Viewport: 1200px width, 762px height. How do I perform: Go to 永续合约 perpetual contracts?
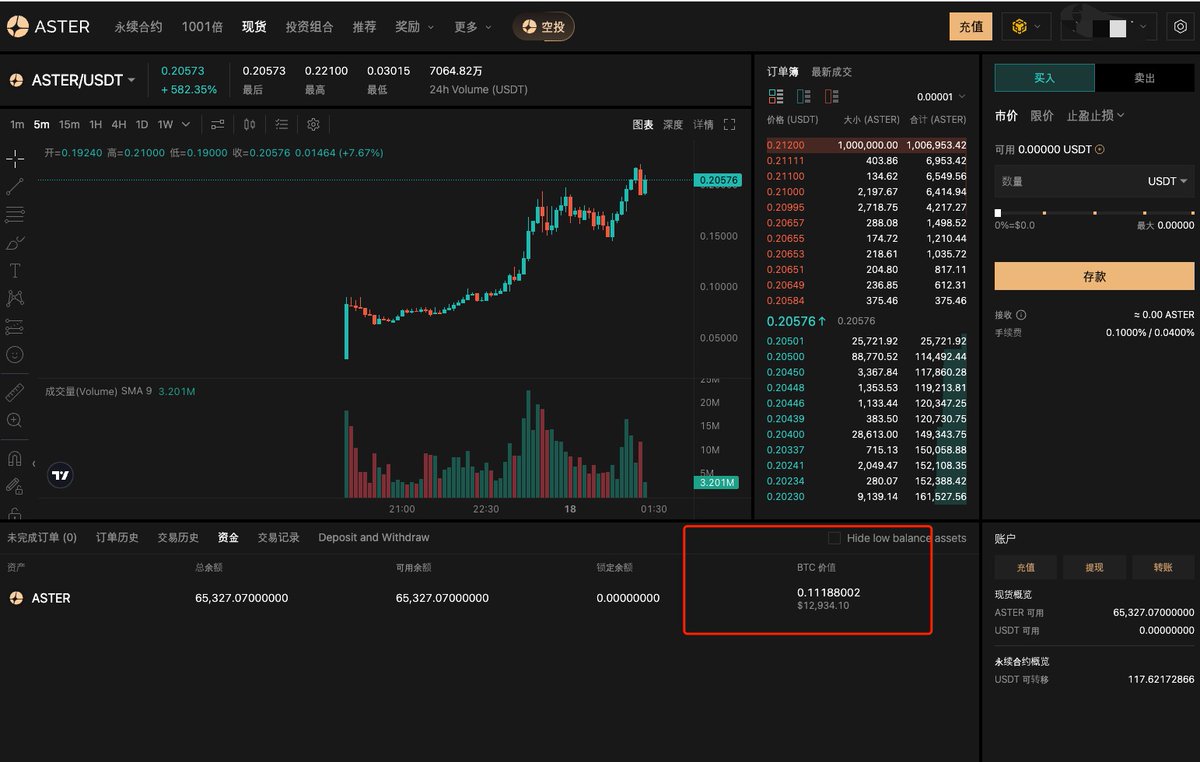tap(138, 27)
